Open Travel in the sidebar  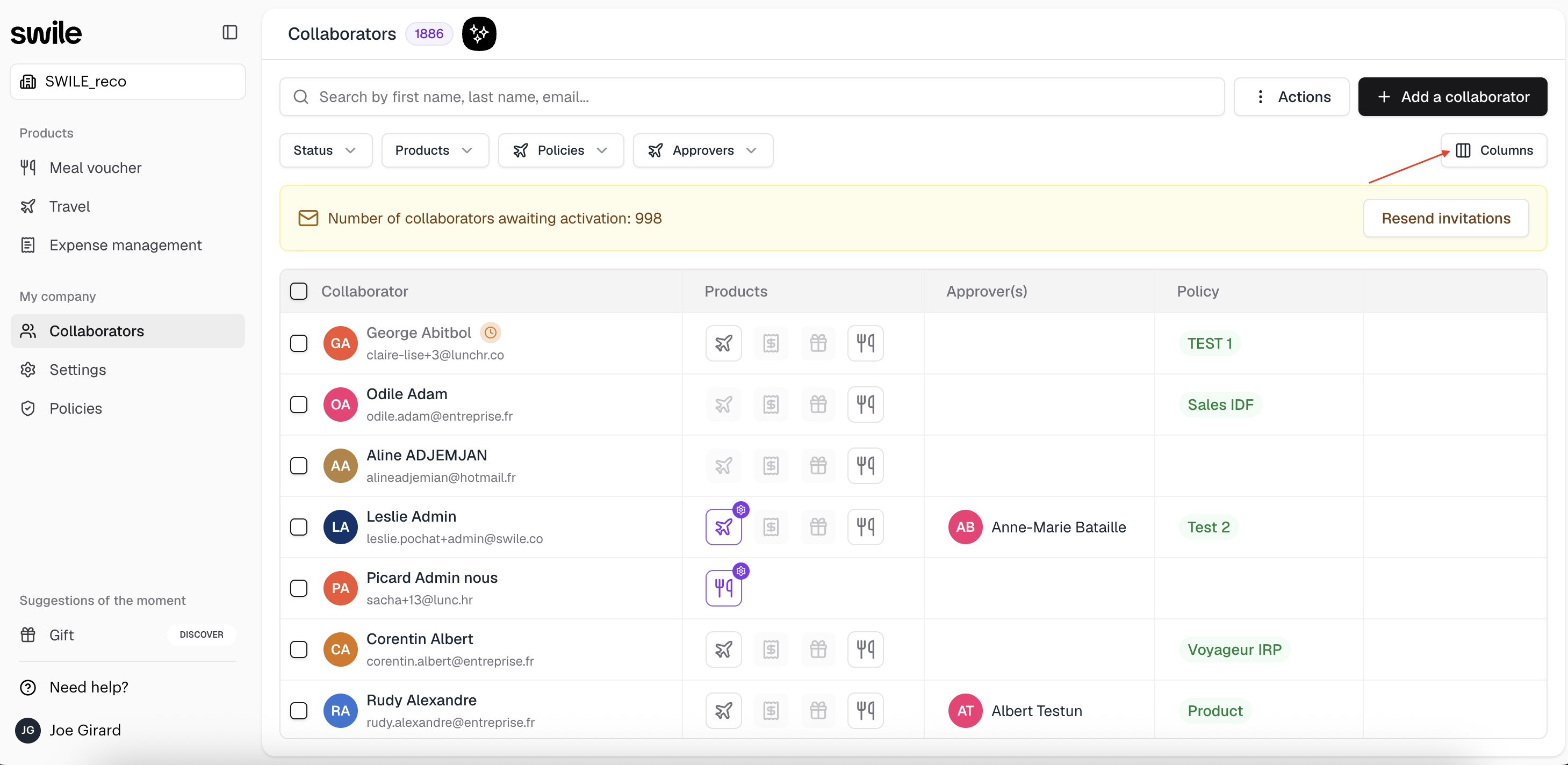tap(128, 206)
